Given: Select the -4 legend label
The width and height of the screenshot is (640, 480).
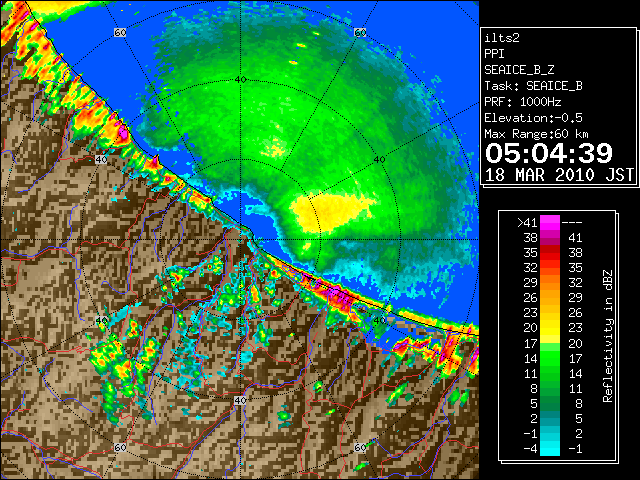Looking at the screenshot, I should [x=530, y=449].
